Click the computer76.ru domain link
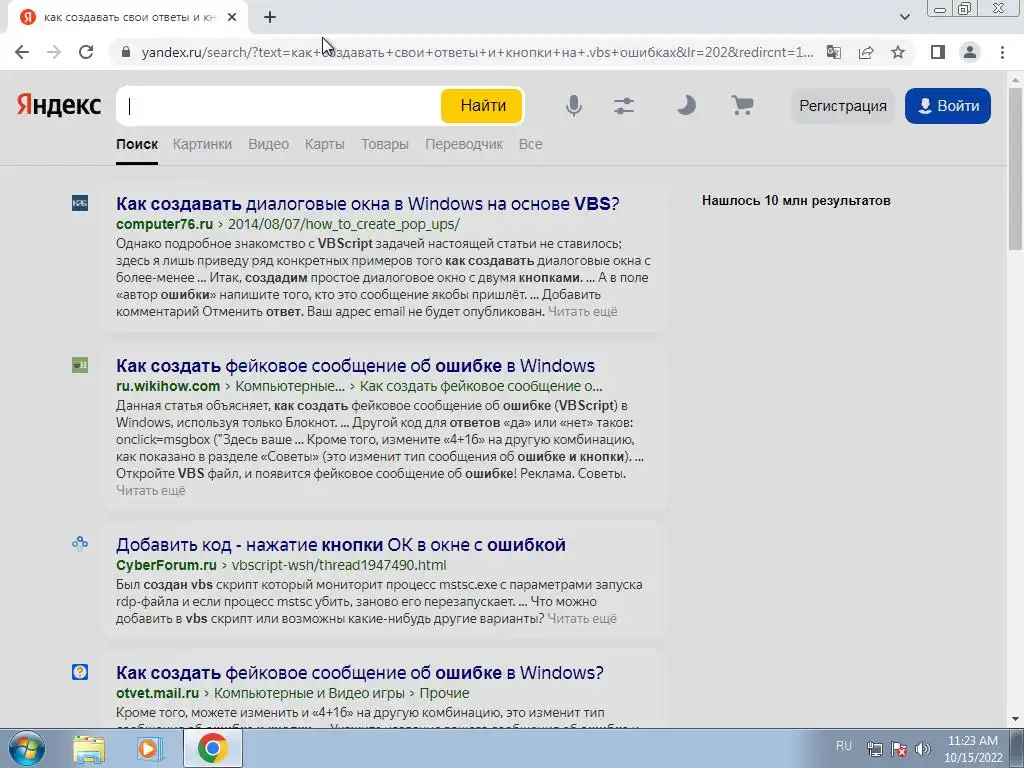The height and width of the screenshot is (768, 1024). click(x=165, y=224)
